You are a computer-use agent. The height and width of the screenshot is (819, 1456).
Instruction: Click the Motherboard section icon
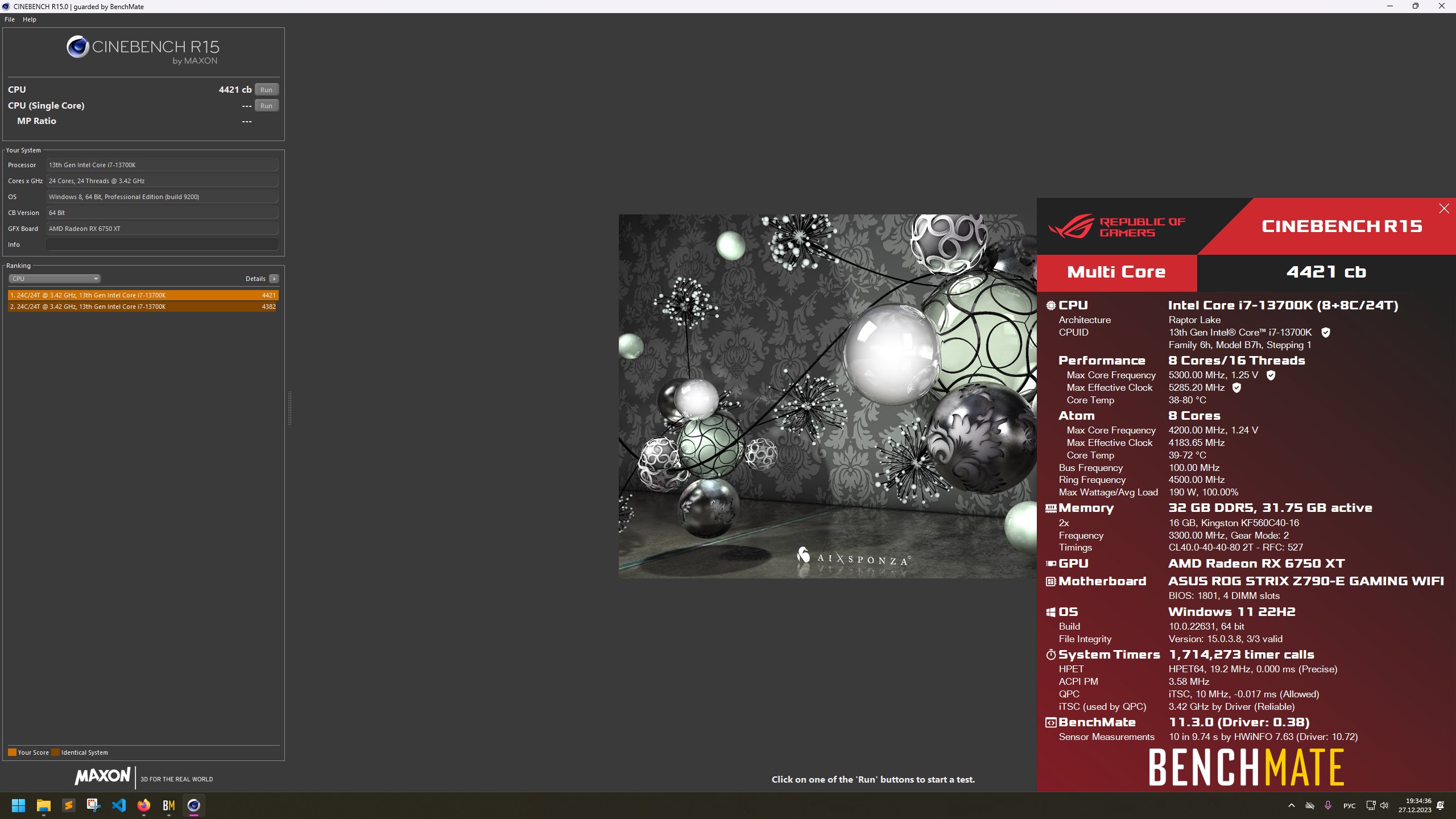click(1051, 581)
